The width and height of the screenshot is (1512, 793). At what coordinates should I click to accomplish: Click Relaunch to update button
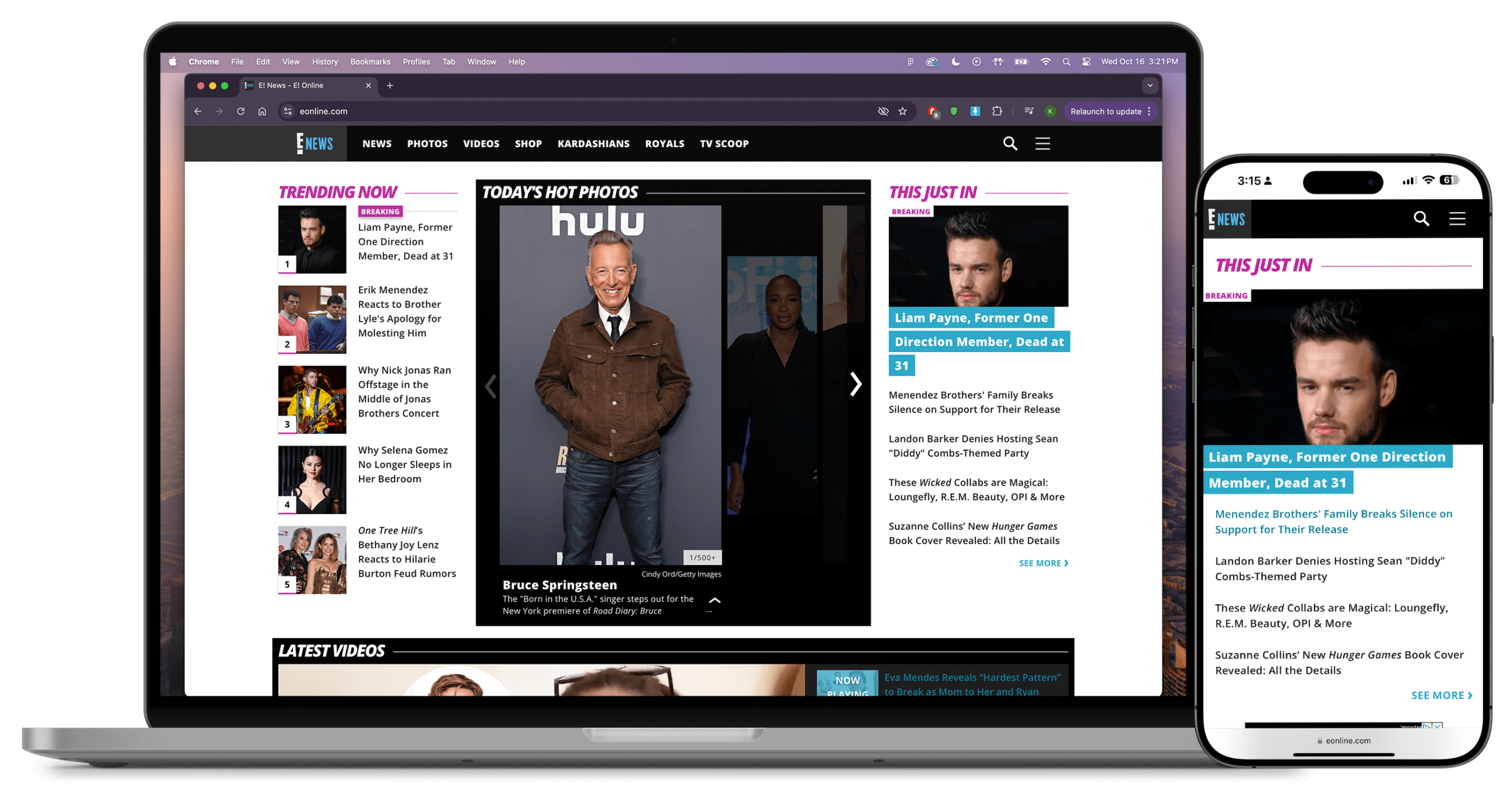(1105, 111)
